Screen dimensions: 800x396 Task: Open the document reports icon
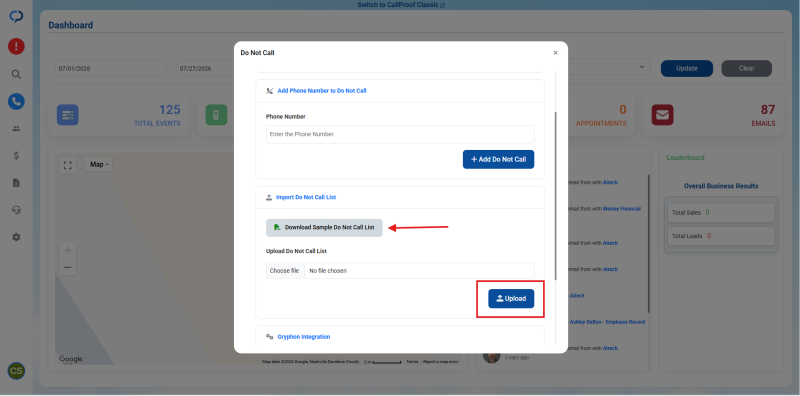tap(16, 183)
